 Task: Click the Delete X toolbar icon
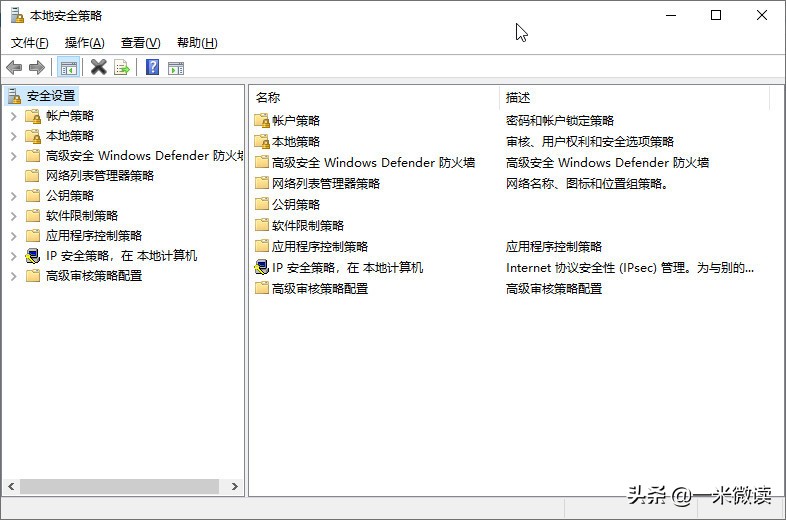point(99,67)
